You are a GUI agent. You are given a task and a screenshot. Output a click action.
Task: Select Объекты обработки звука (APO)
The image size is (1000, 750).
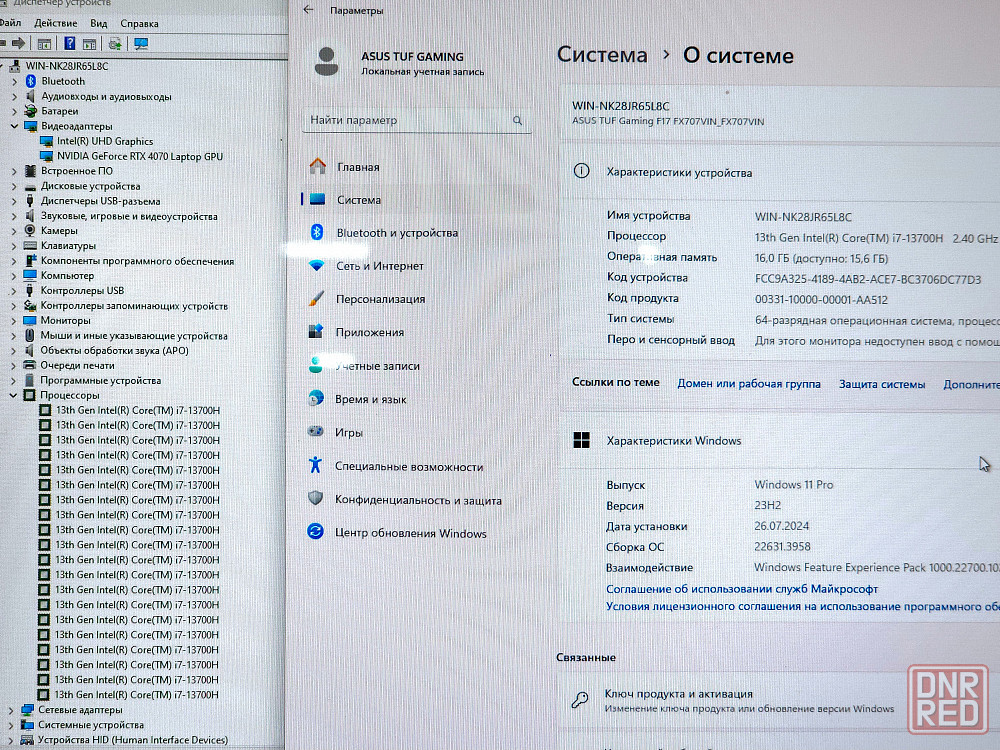click(114, 350)
